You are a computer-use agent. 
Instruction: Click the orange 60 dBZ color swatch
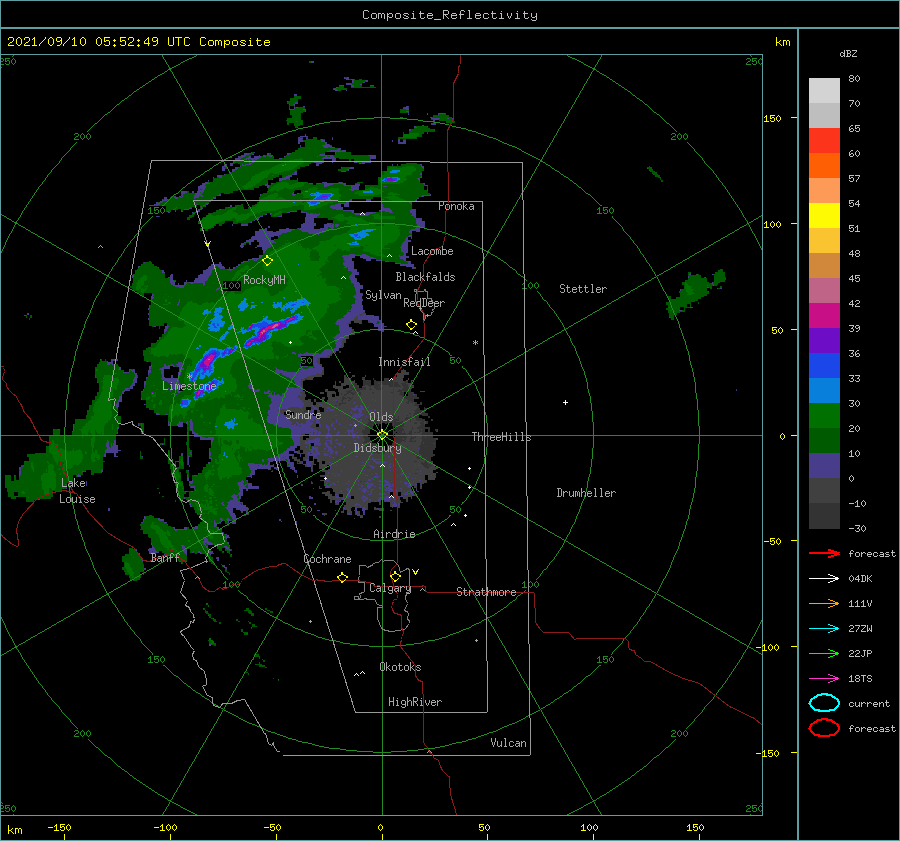coord(824,165)
